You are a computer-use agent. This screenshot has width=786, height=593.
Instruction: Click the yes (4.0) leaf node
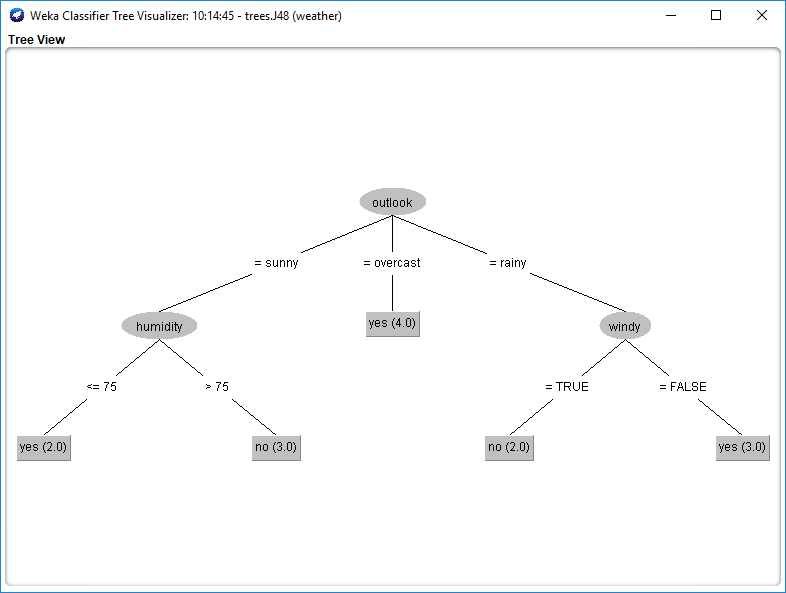pos(392,323)
